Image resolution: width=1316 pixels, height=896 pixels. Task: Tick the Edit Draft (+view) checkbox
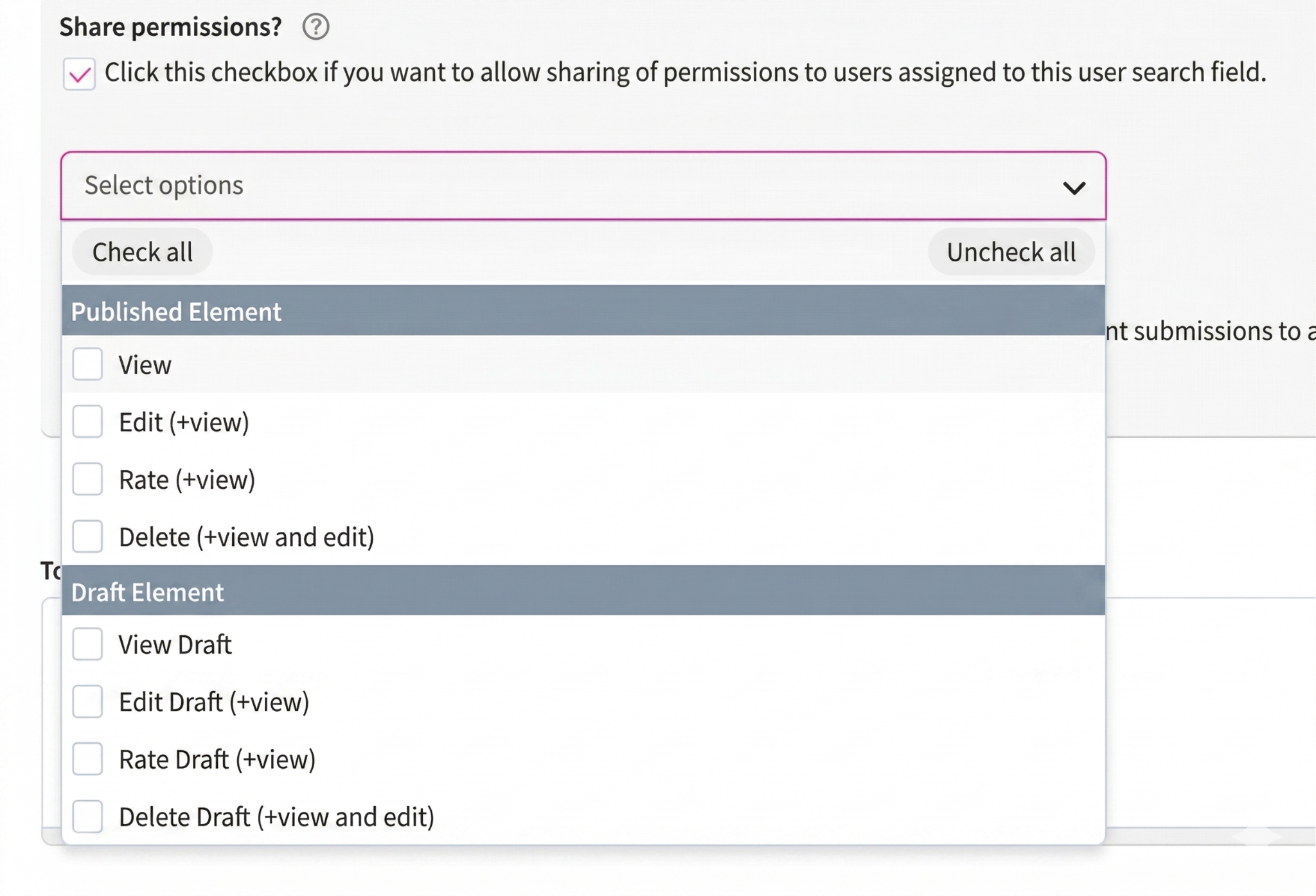click(87, 701)
